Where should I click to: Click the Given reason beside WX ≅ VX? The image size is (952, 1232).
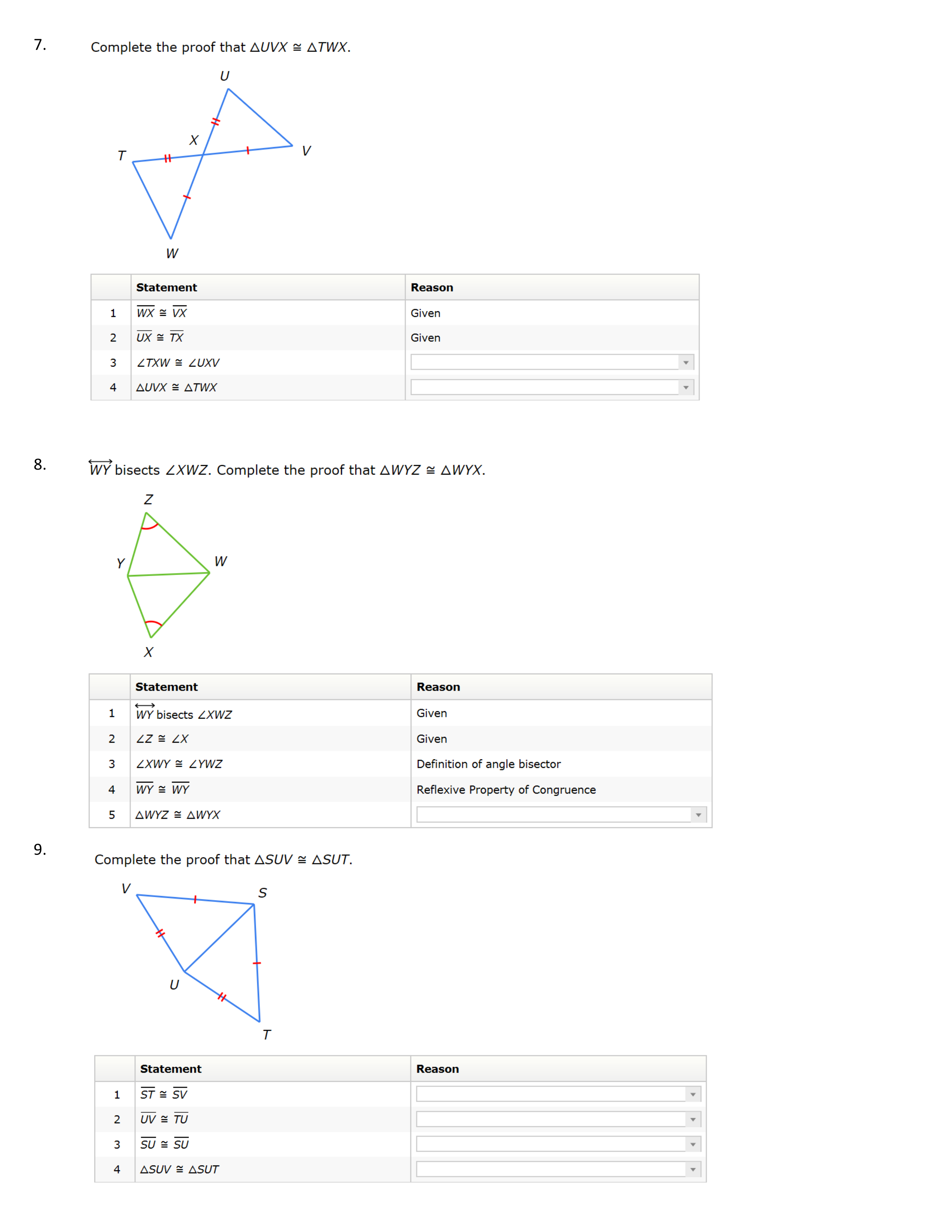click(425, 313)
